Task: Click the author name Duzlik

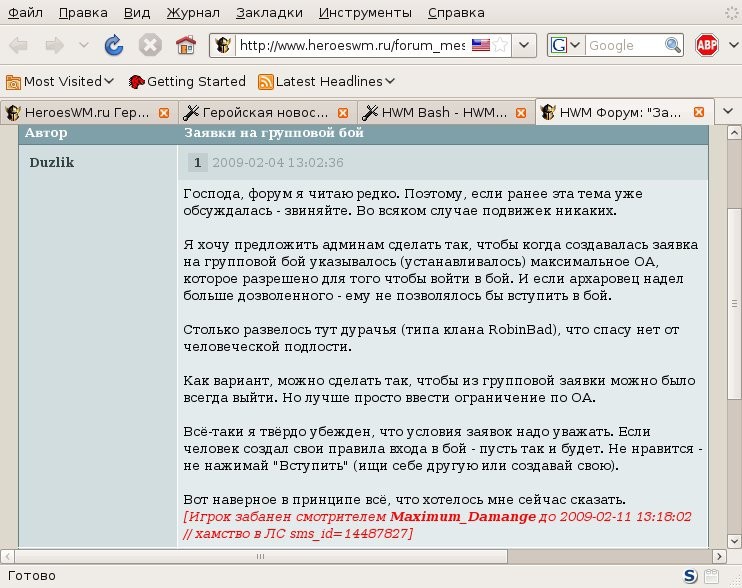Action: 52,163
